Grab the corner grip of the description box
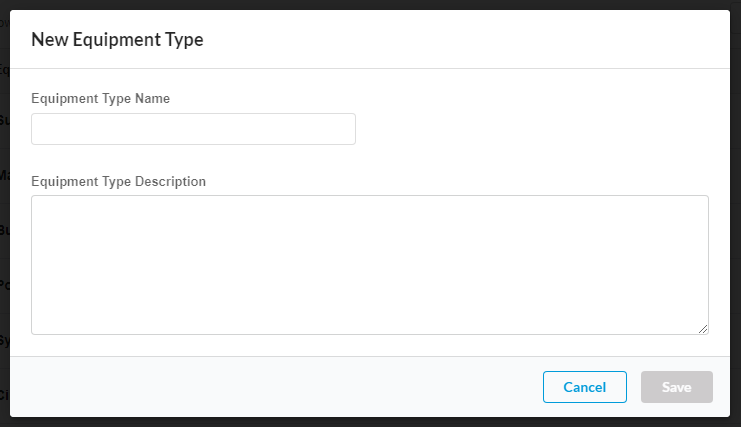Image resolution: width=741 pixels, height=427 pixels. tap(703, 328)
